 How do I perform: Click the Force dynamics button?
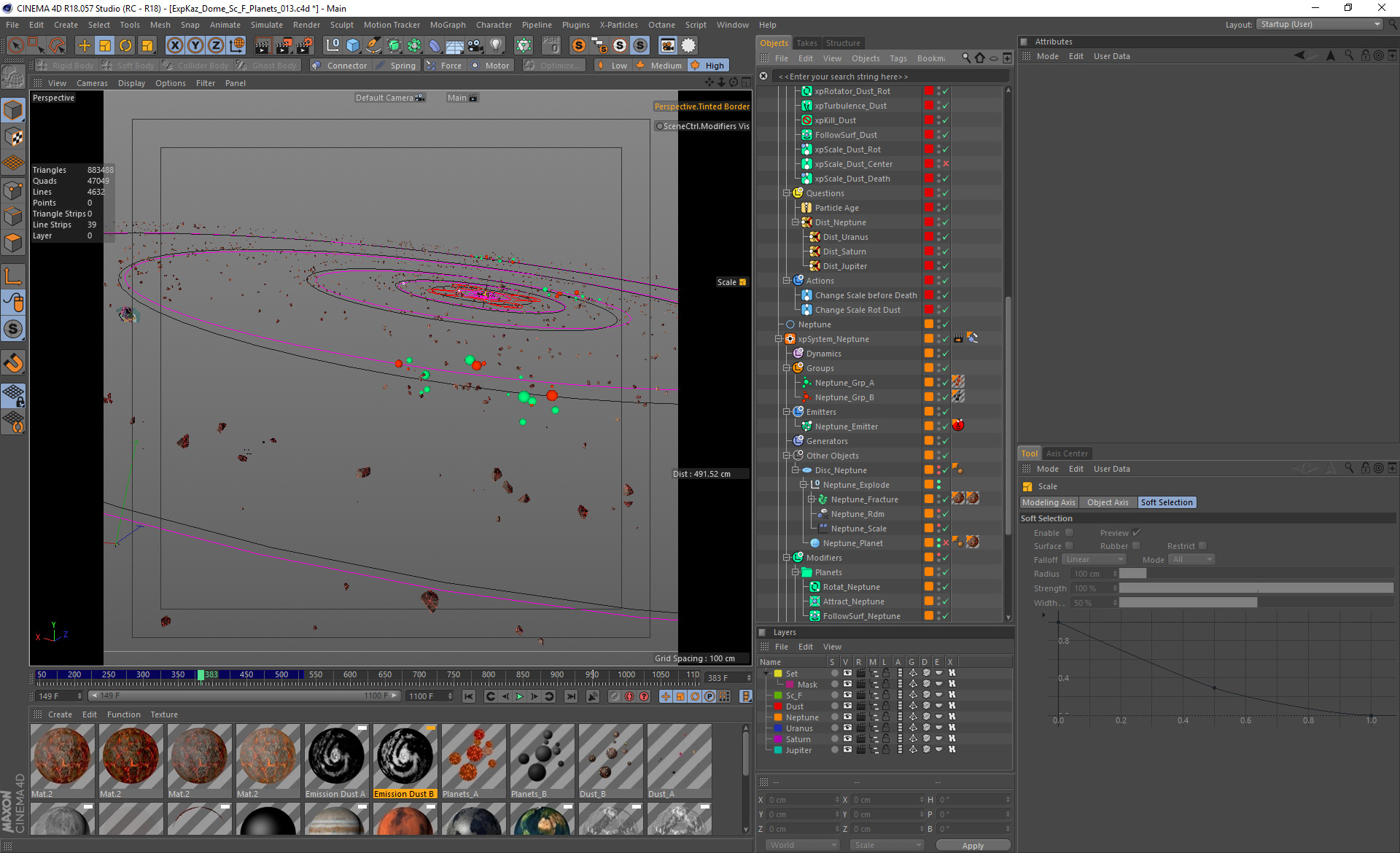pyautogui.click(x=444, y=66)
